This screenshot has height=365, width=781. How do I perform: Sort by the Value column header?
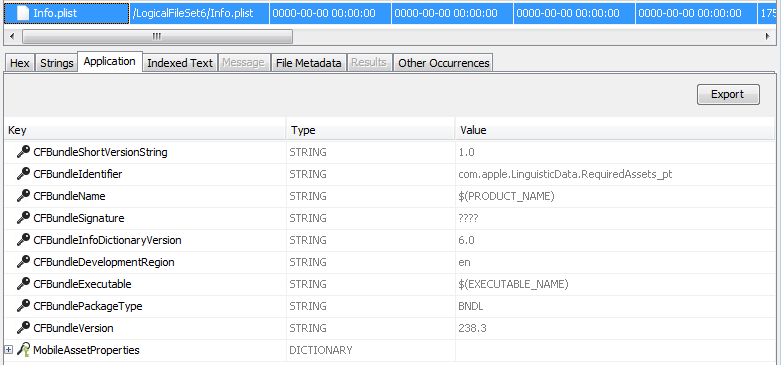(x=616, y=130)
